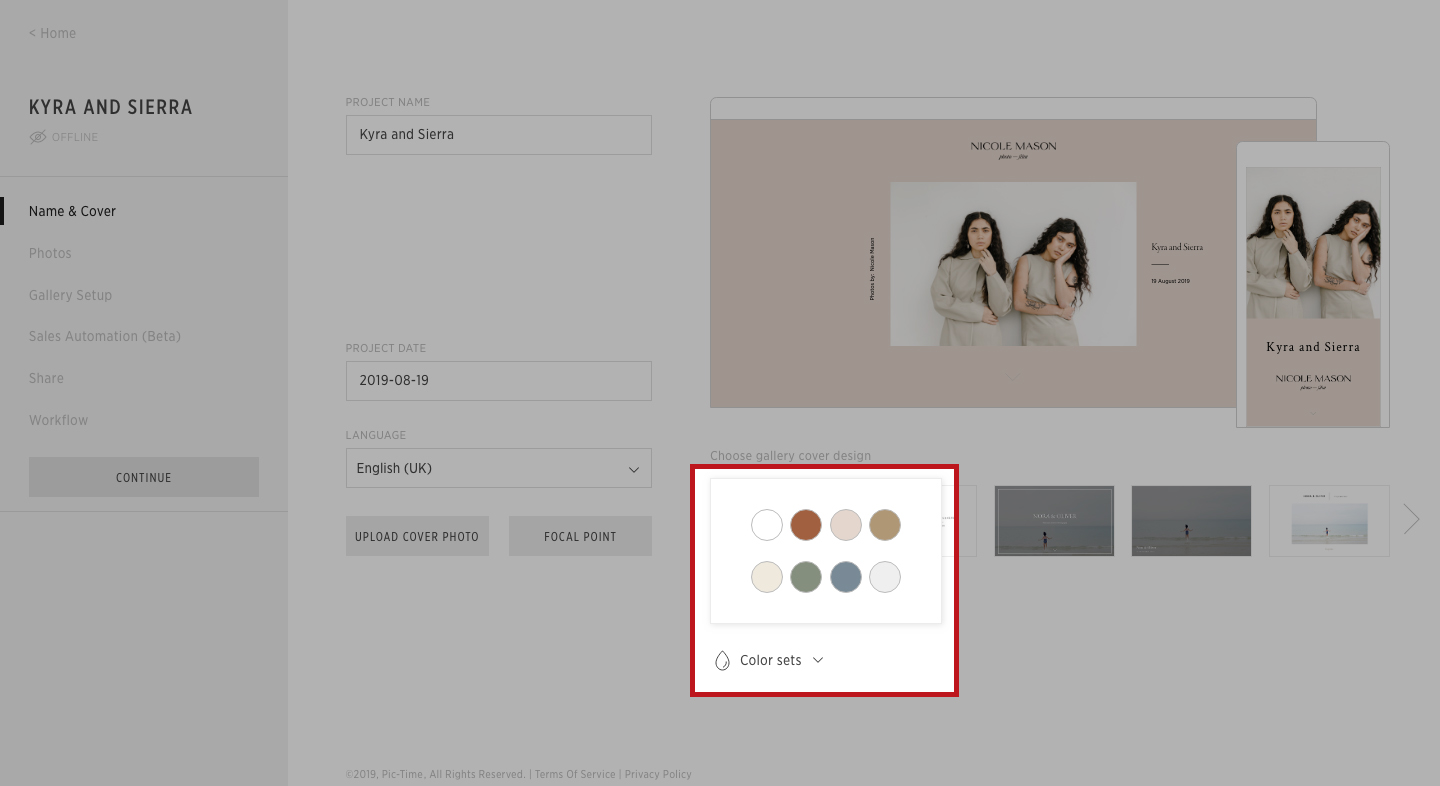This screenshot has width=1440, height=786.
Task: Open the Privacy Policy link
Action: (658, 774)
